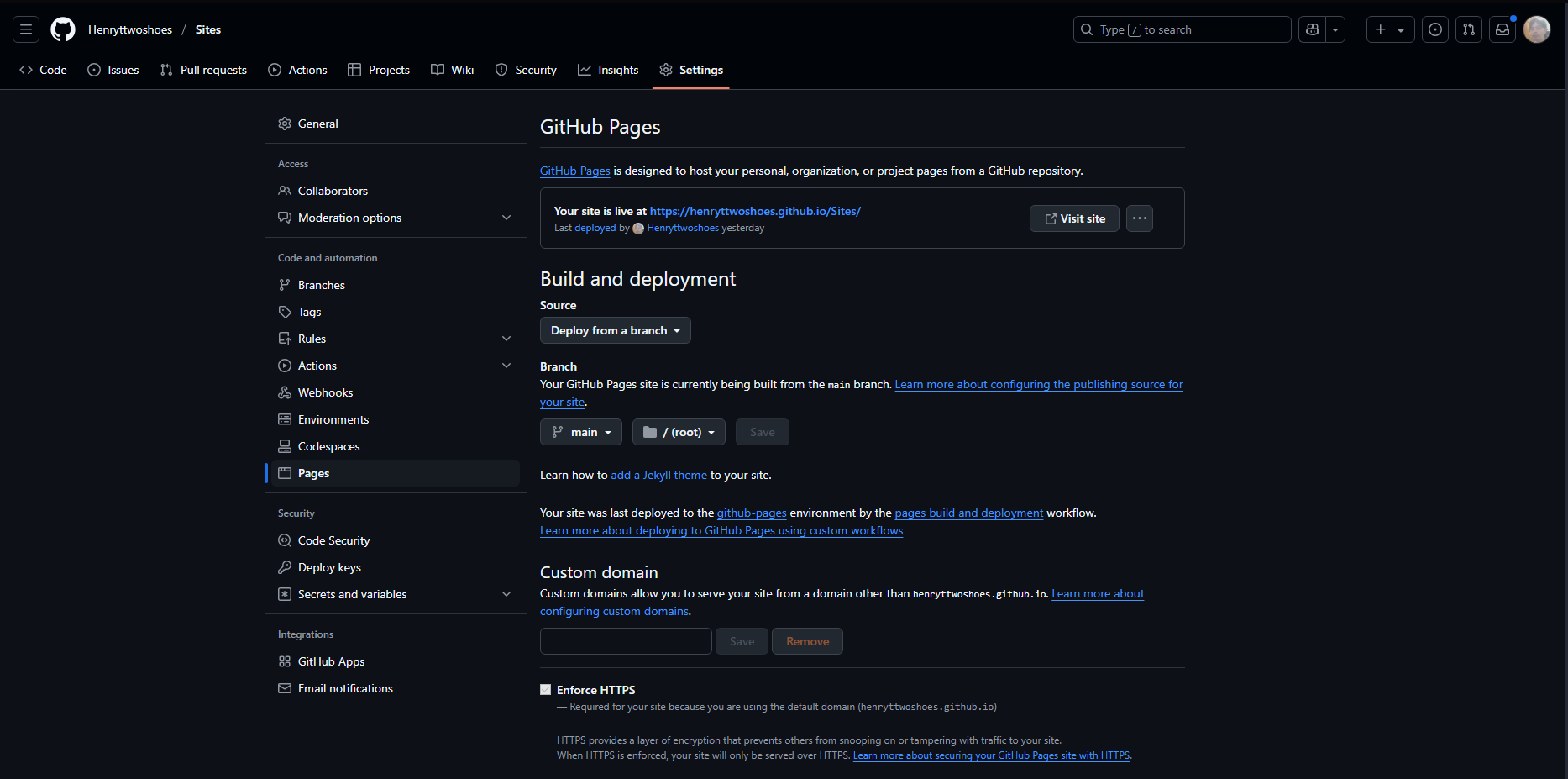The image size is (1568, 779).
Task: Open custom workflows deployment docs link
Action: [721, 530]
